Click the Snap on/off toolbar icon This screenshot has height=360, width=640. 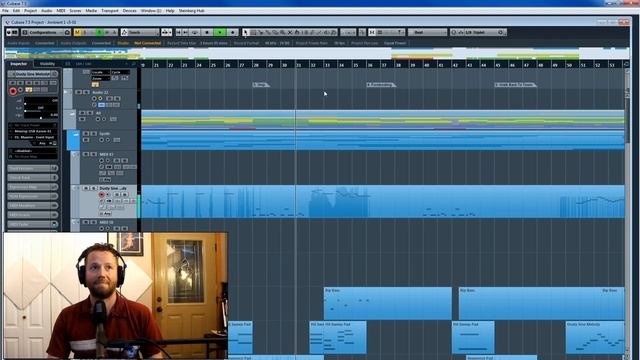(372, 32)
